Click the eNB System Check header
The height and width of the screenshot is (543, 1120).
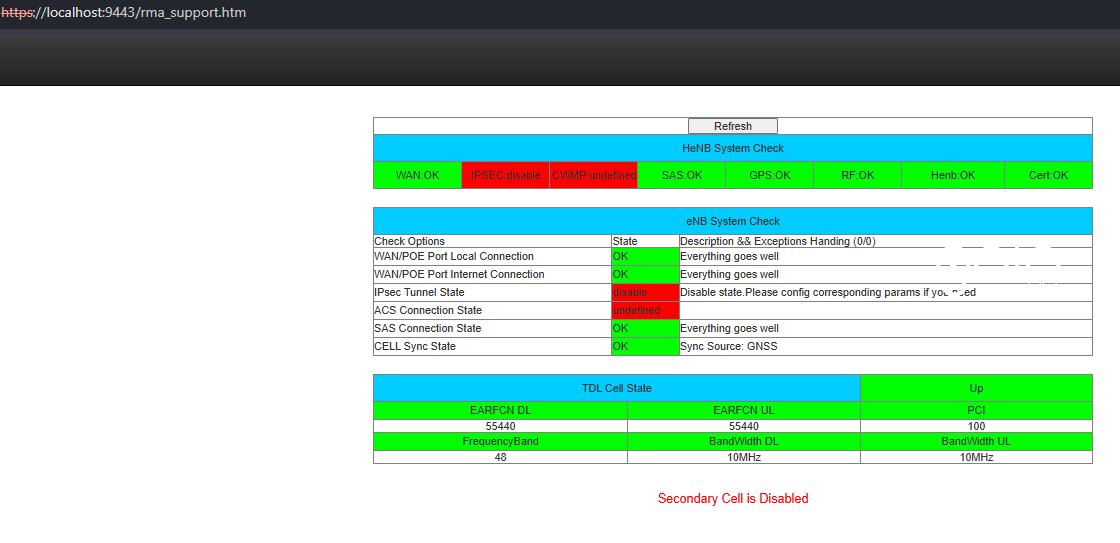(732, 221)
